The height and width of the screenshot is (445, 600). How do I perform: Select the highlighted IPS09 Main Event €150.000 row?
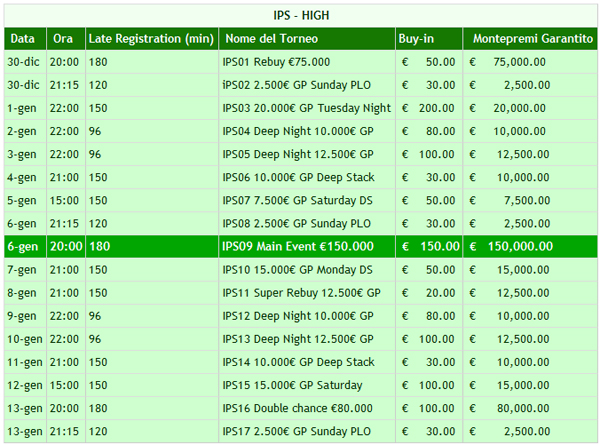pyautogui.click(x=301, y=246)
